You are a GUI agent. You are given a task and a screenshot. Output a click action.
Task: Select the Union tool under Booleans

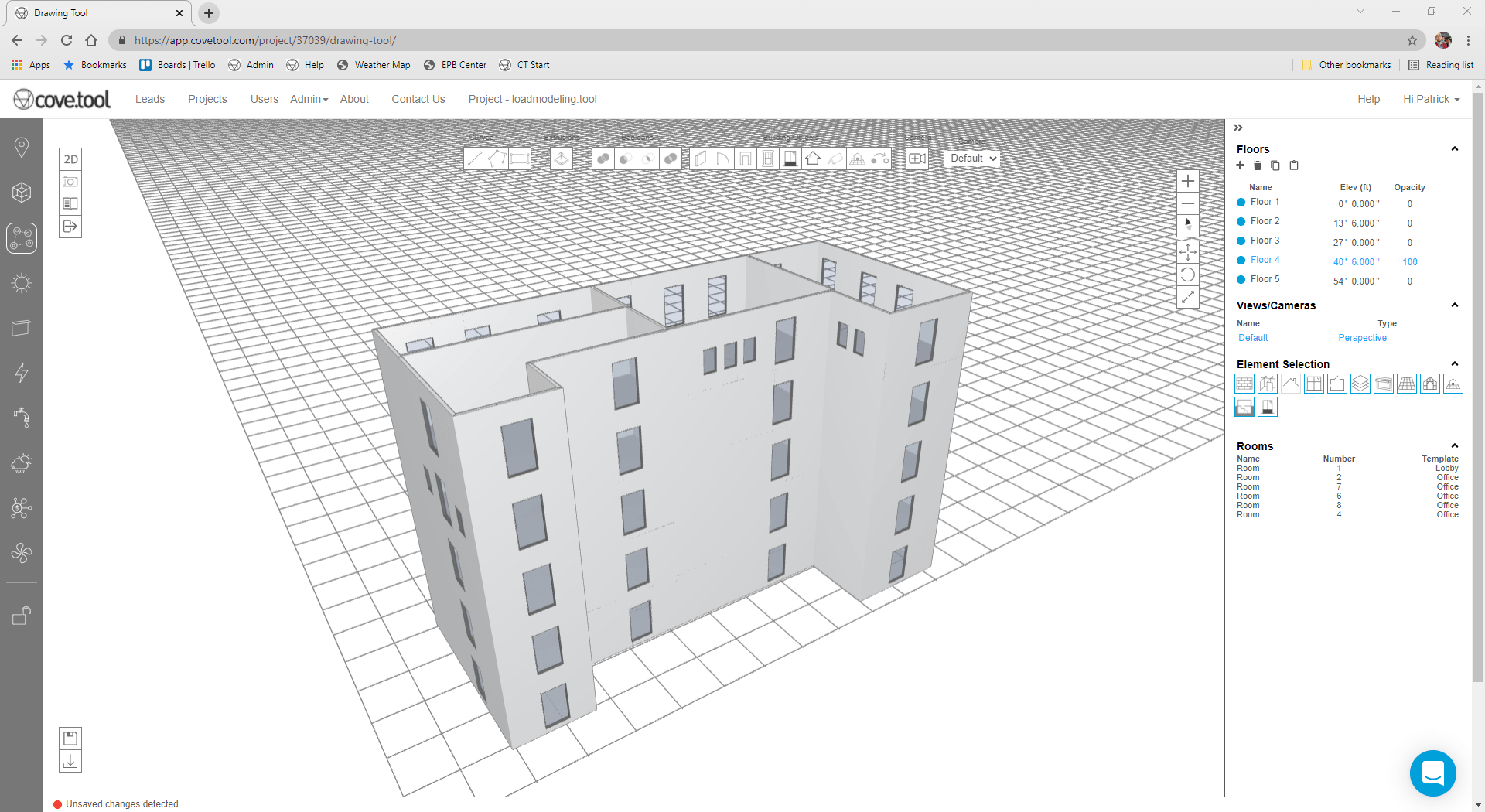(602, 158)
